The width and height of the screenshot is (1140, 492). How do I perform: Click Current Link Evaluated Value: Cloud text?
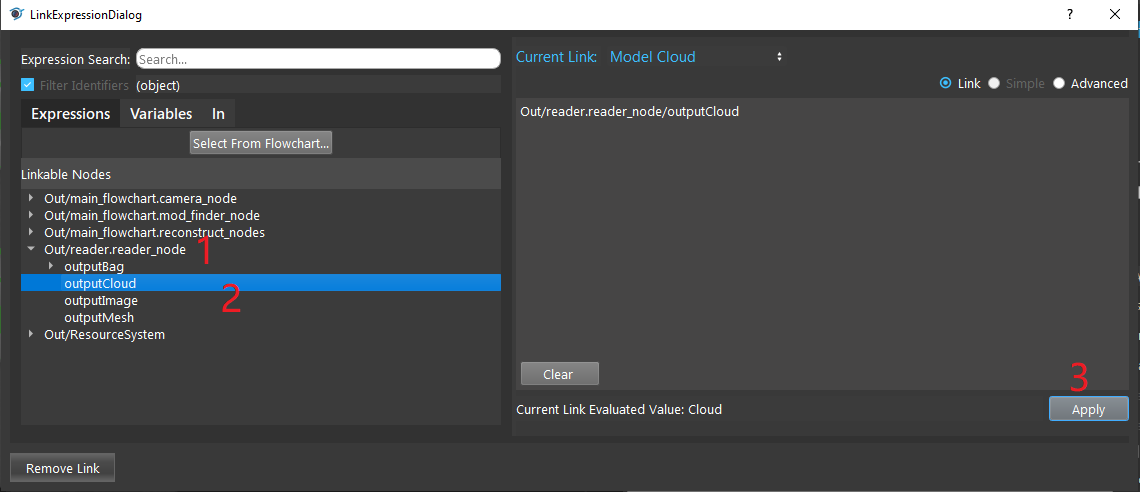[x=619, y=409]
